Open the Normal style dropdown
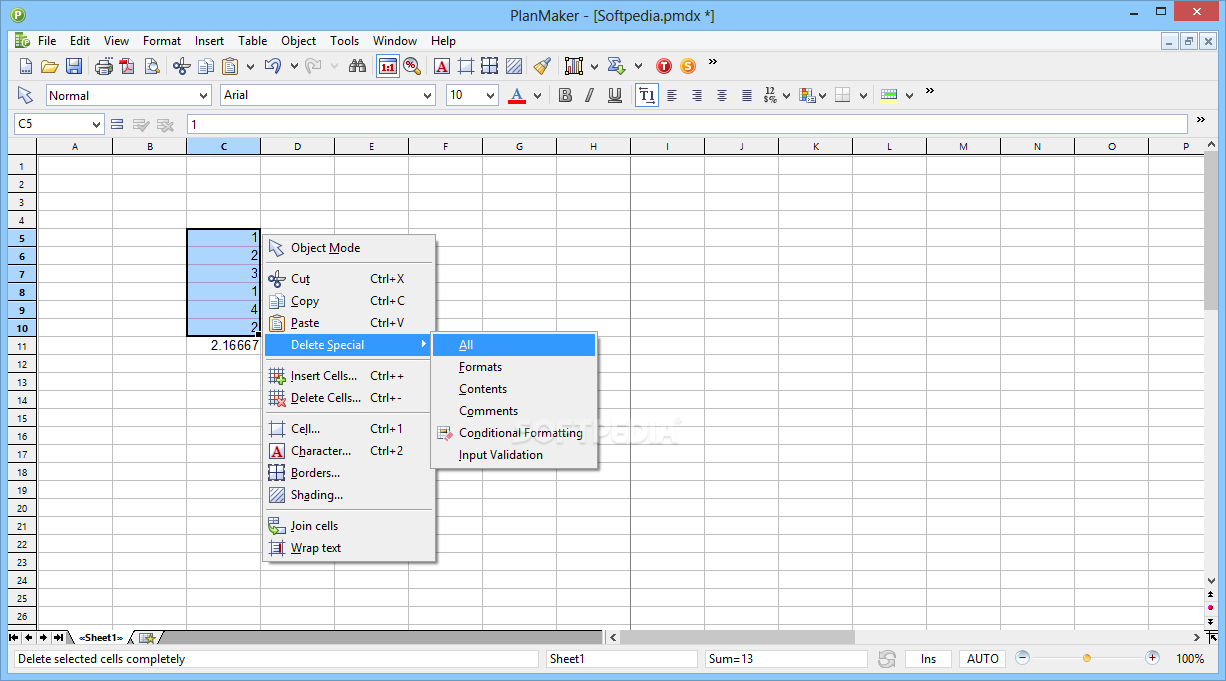Image resolution: width=1226 pixels, height=681 pixels. tap(203, 95)
